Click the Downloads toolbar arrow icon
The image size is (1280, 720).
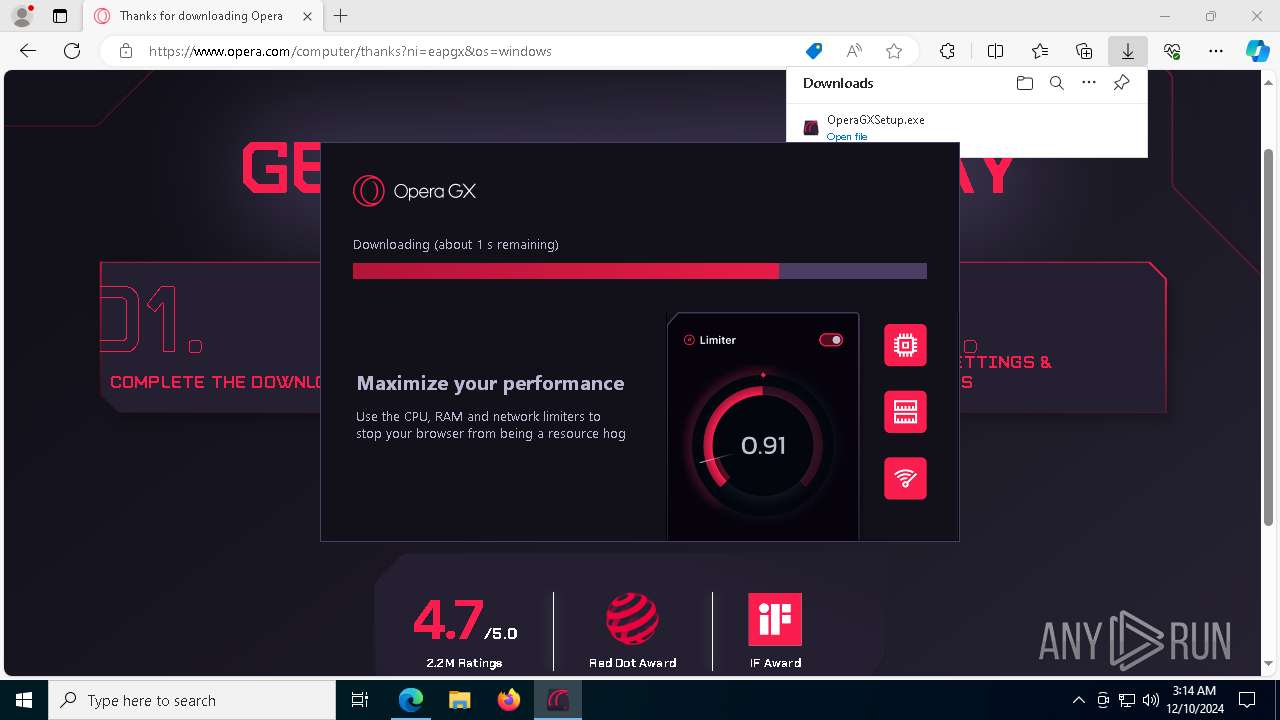coord(1128,51)
